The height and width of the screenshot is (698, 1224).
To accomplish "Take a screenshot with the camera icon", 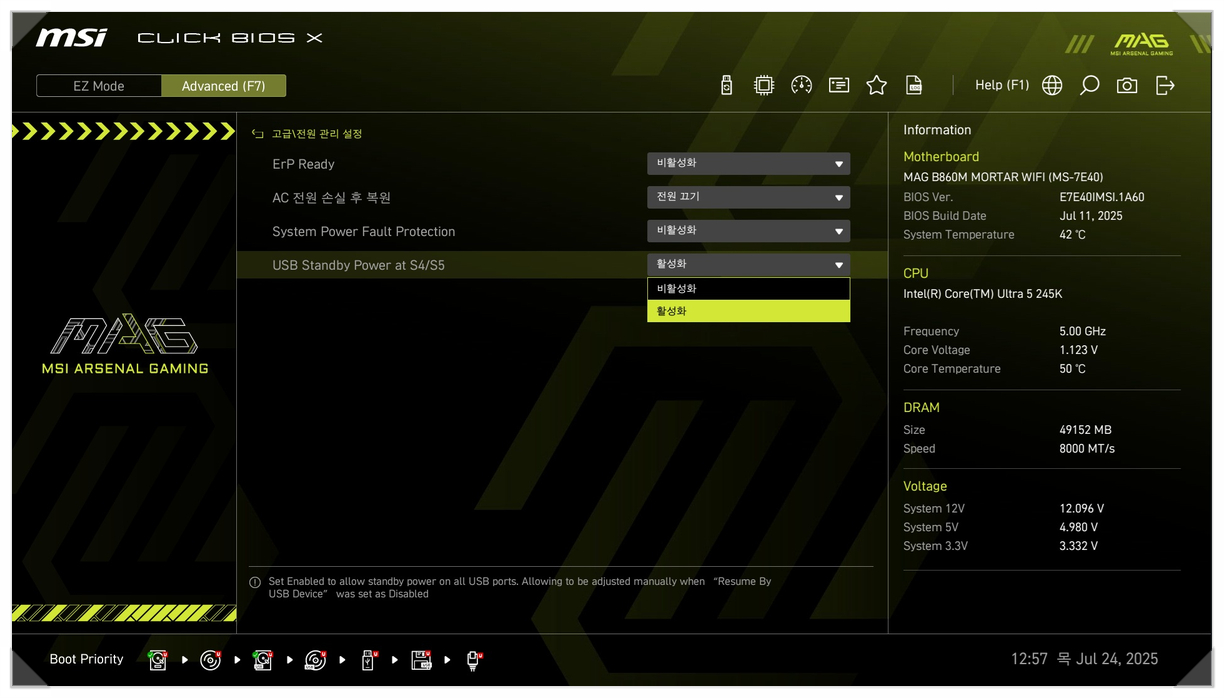I will pos(1127,86).
